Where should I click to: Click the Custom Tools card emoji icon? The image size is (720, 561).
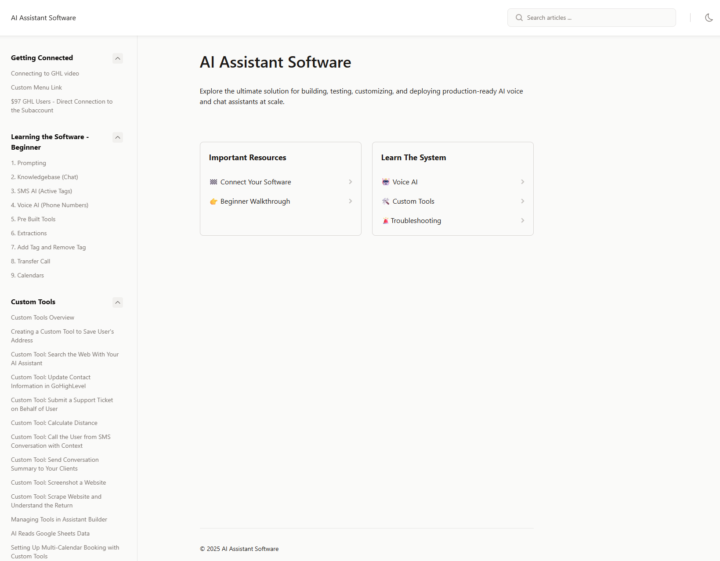click(386, 201)
